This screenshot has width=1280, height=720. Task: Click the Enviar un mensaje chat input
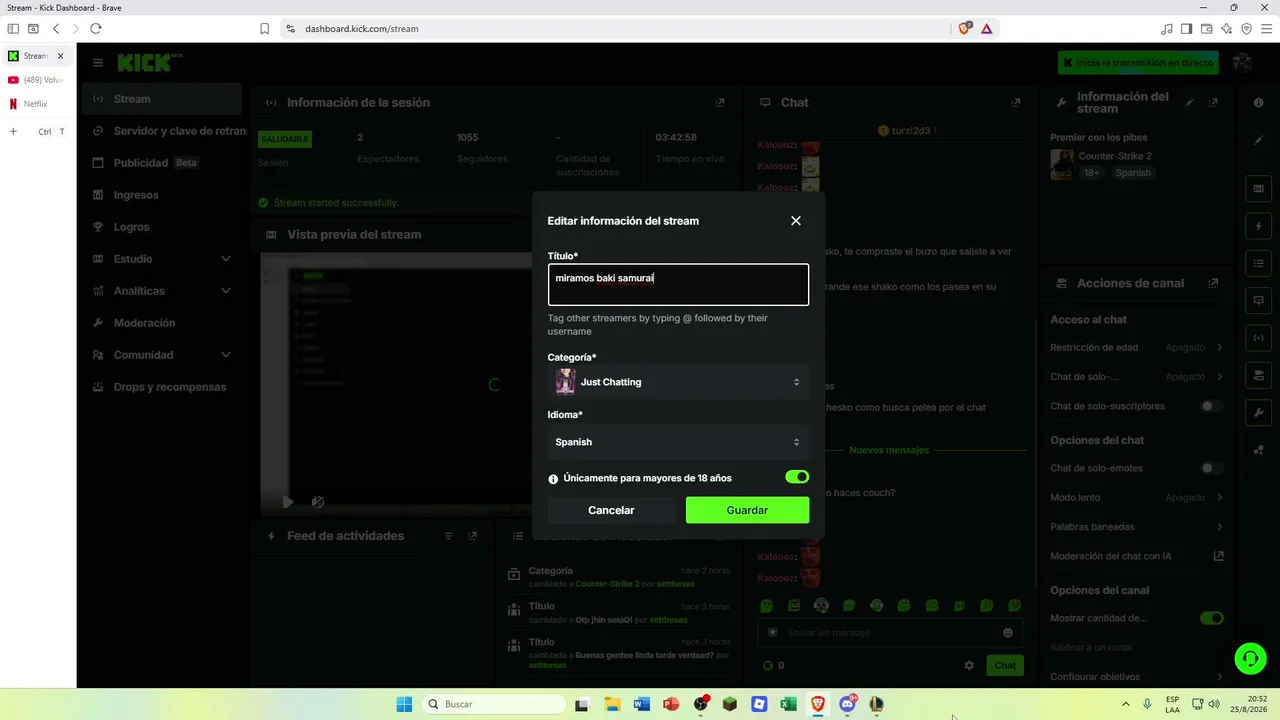pos(890,633)
